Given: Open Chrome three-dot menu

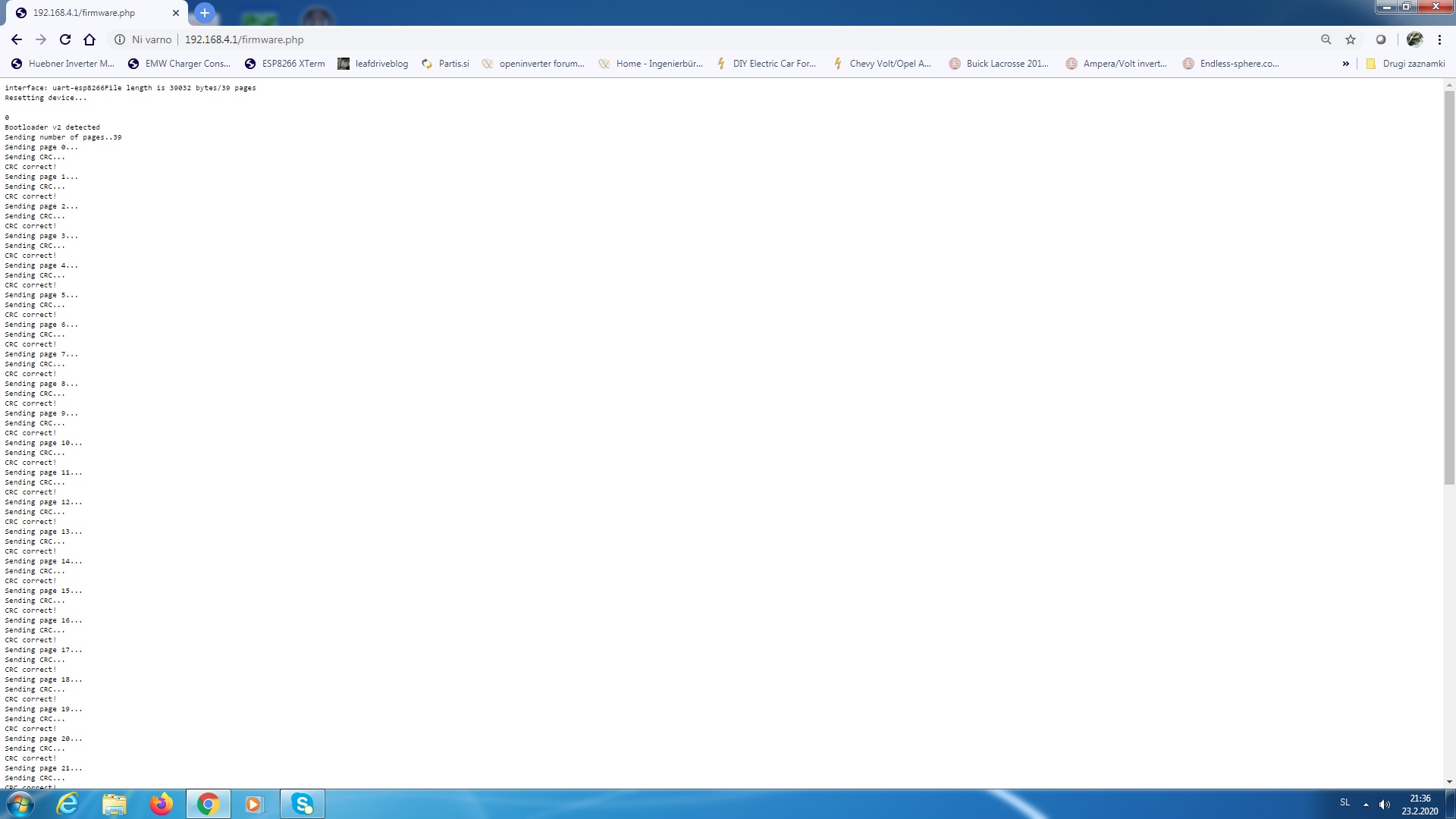Looking at the screenshot, I should [1439, 39].
